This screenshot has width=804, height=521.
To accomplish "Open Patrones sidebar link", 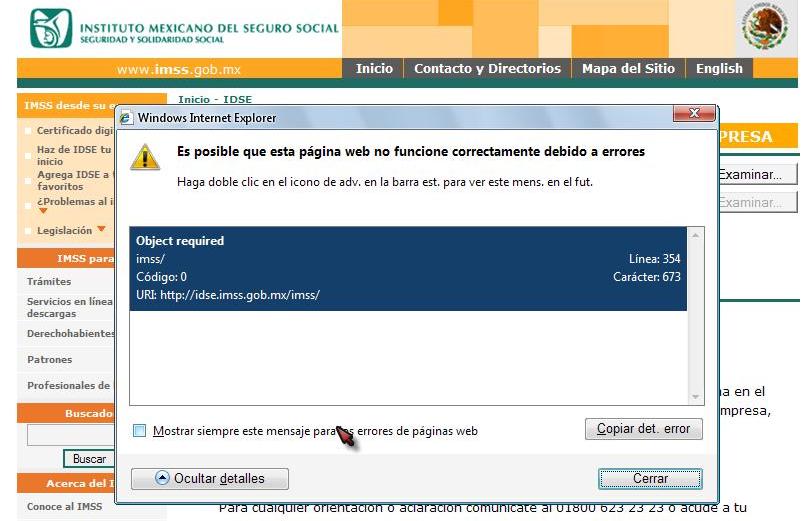I will click(x=50, y=359).
